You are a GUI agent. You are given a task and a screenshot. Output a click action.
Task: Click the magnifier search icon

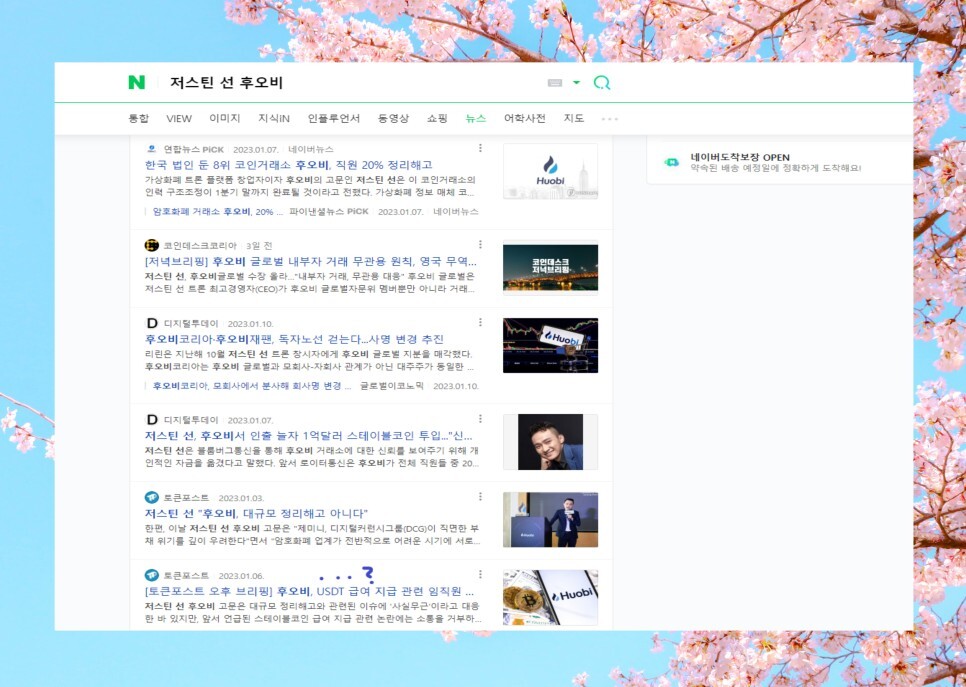pyautogui.click(x=601, y=83)
